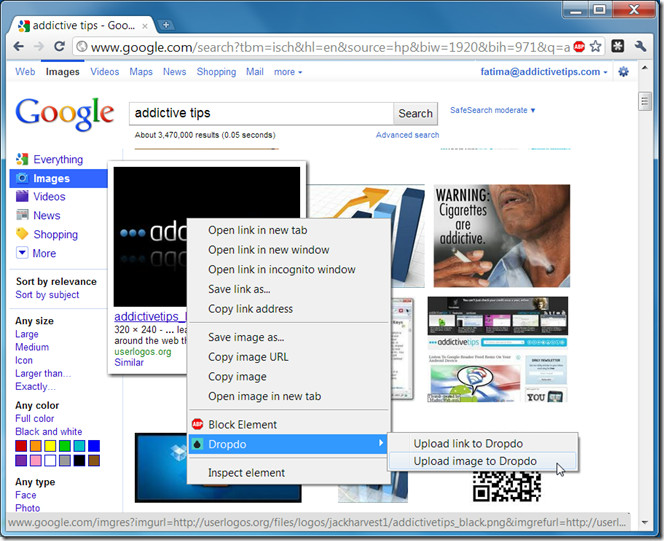664x541 pixels.
Task: Reload the page with refresh icon
Action: (59, 46)
